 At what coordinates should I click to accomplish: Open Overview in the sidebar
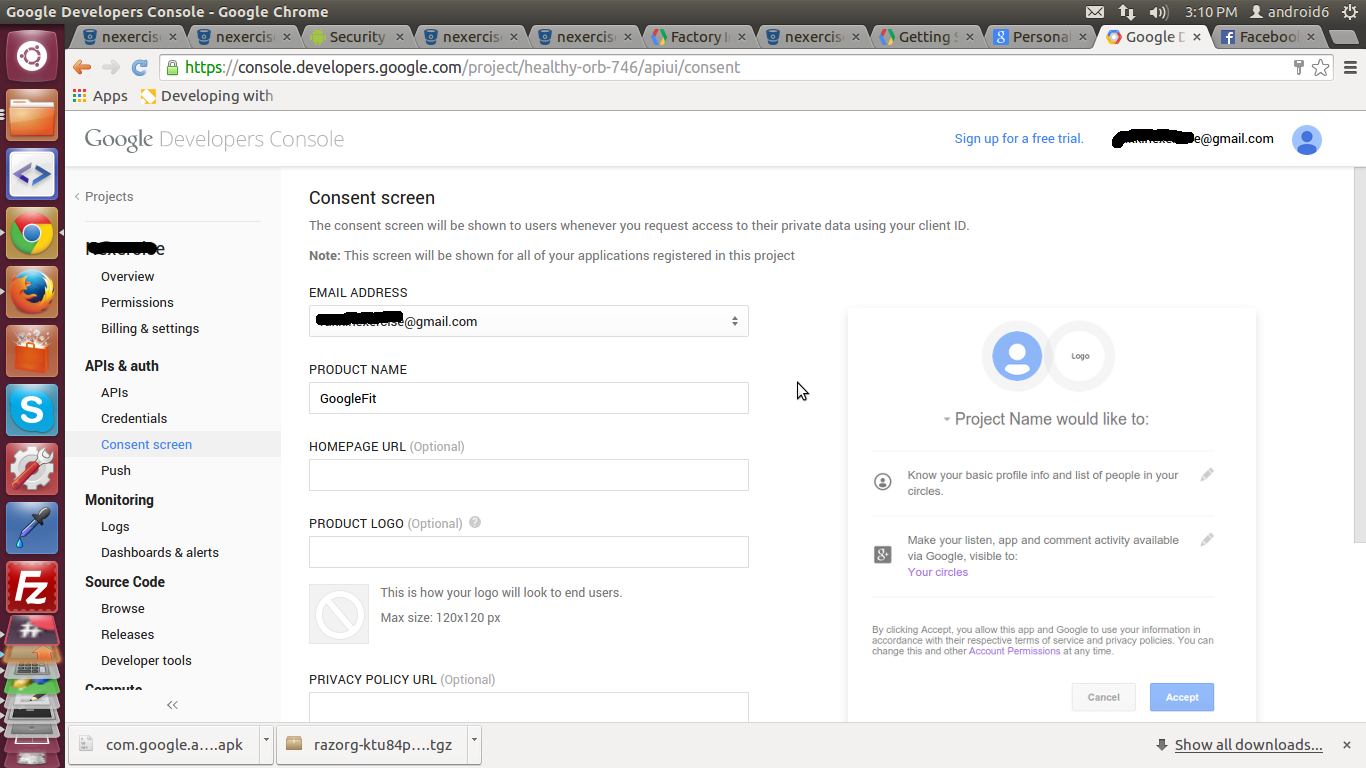tap(128, 276)
